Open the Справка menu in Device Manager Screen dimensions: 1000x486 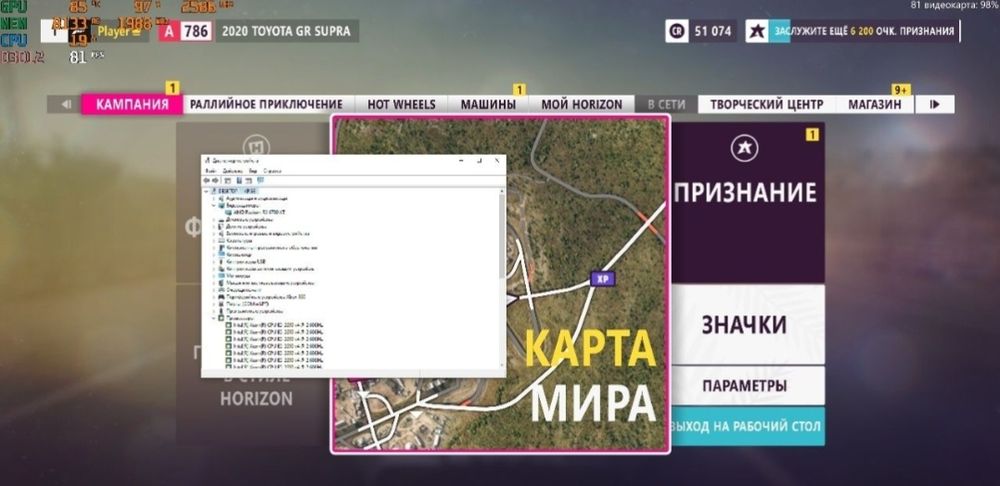coord(272,171)
